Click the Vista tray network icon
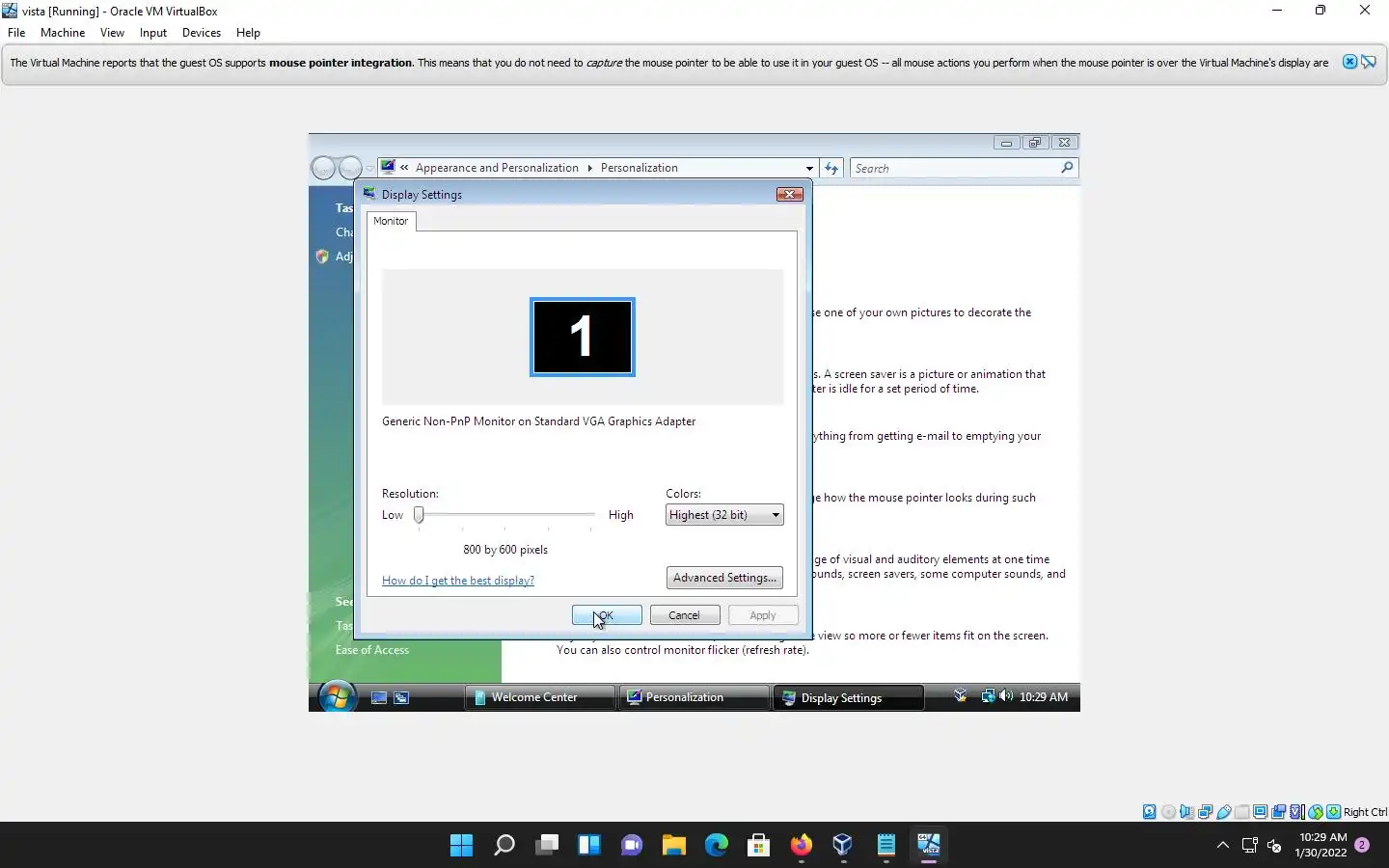The image size is (1389, 868). [988, 696]
